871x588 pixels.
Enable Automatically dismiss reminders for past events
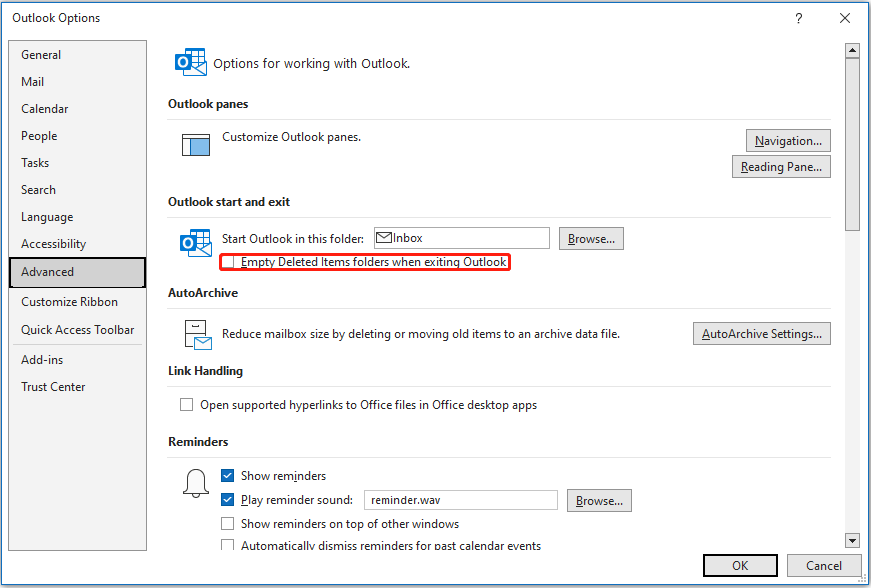point(227,545)
